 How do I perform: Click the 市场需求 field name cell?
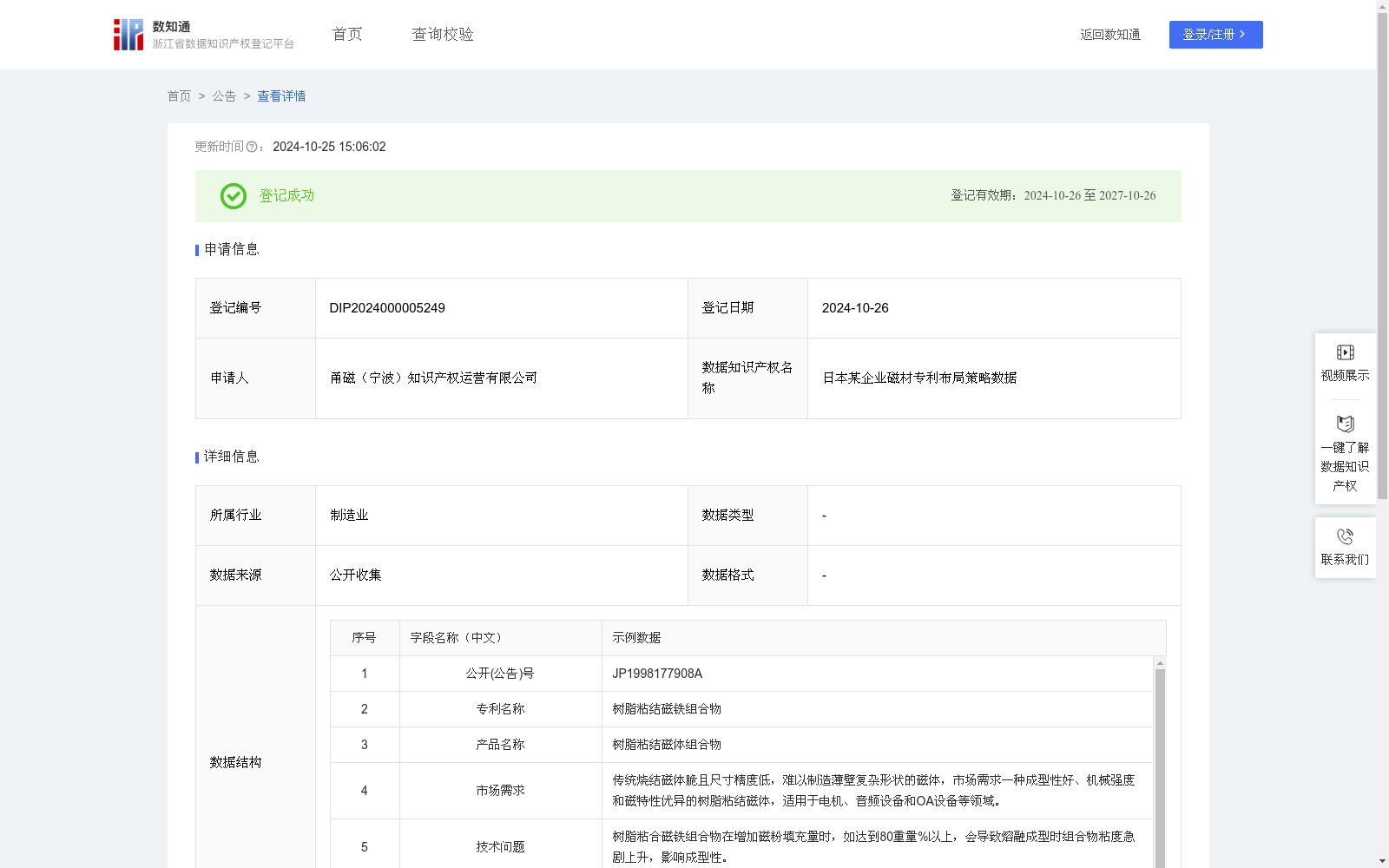500,791
